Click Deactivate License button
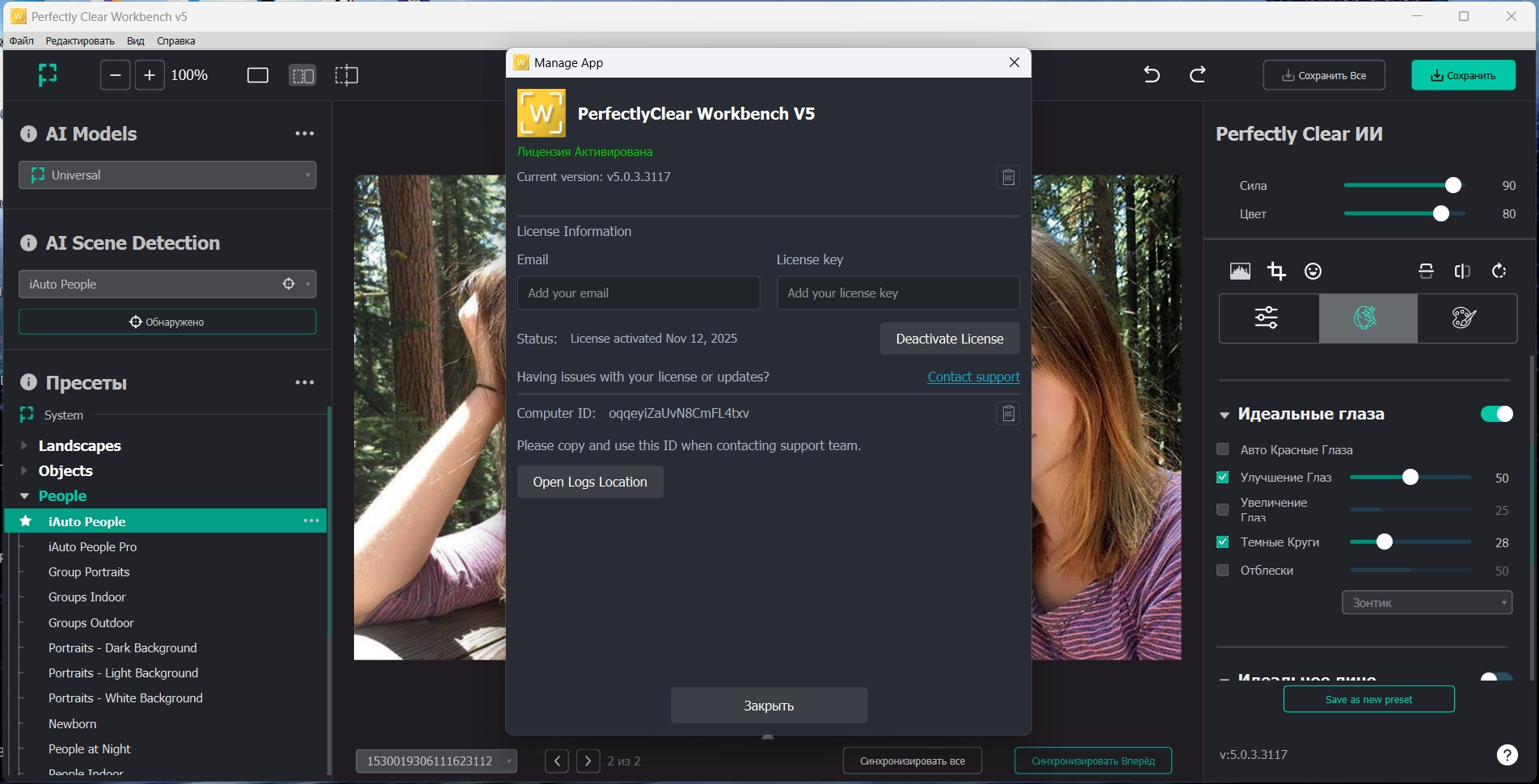The width and height of the screenshot is (1539, 784). point(950,339)
